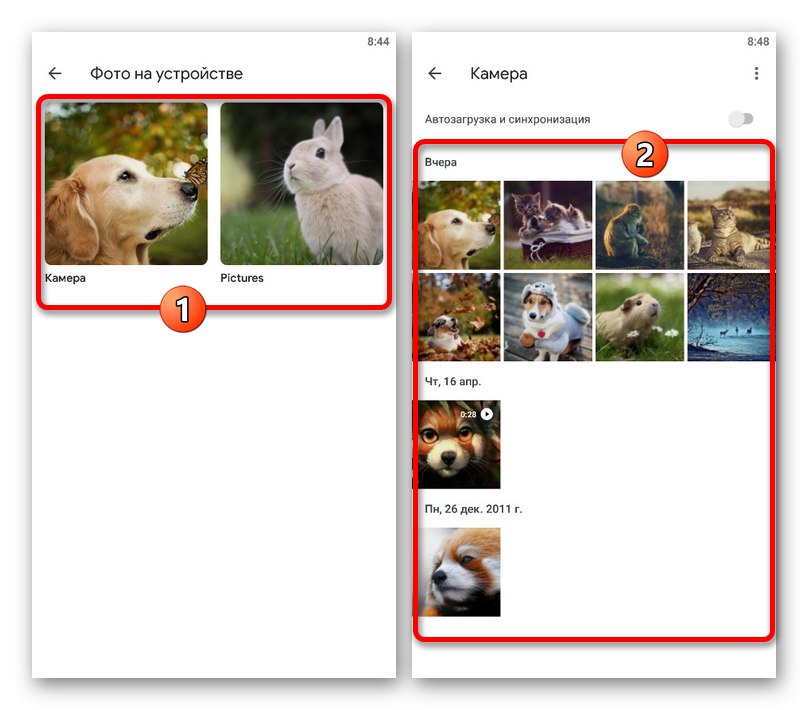Enable Автозагрузка и синхронизация toggle
This screenshot has width=808, height=710.
coord(740,118)
